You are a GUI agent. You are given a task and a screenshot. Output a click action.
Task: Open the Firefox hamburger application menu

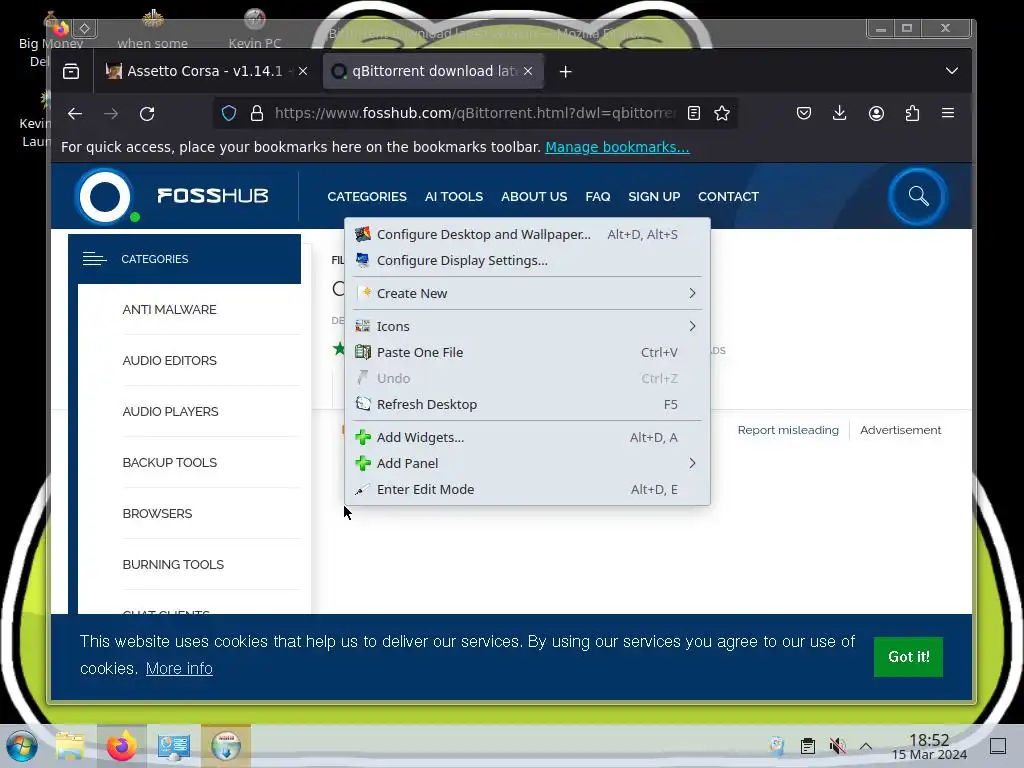pos(948,113)
